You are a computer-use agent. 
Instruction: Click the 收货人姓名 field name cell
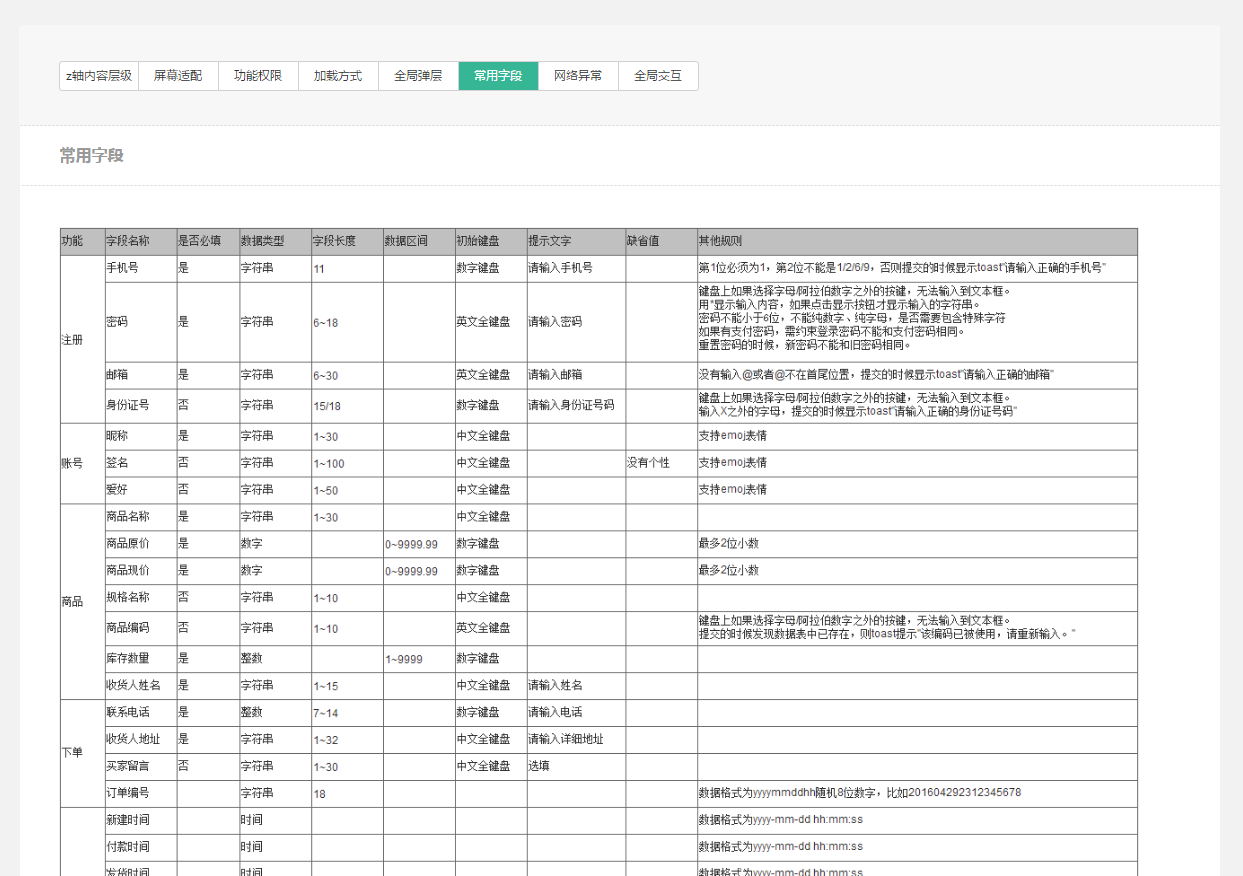pyautogui.click(x=140, y=686)
